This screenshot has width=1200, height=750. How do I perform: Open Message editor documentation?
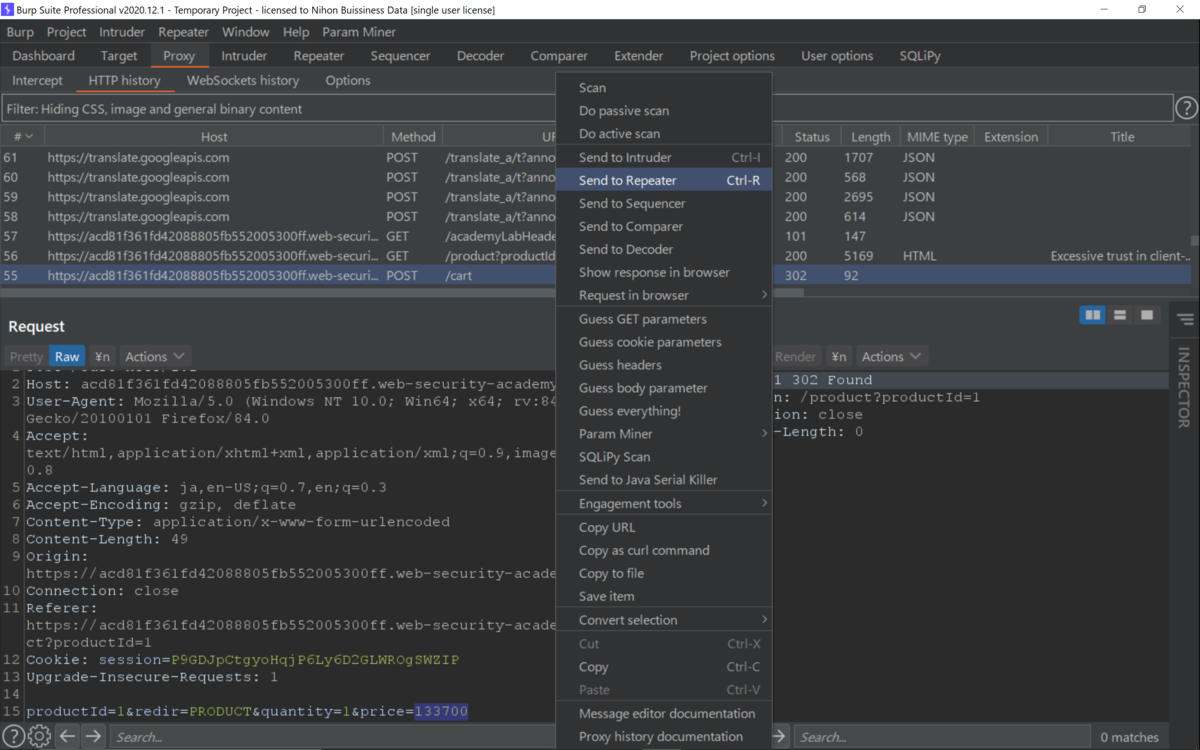663,713
